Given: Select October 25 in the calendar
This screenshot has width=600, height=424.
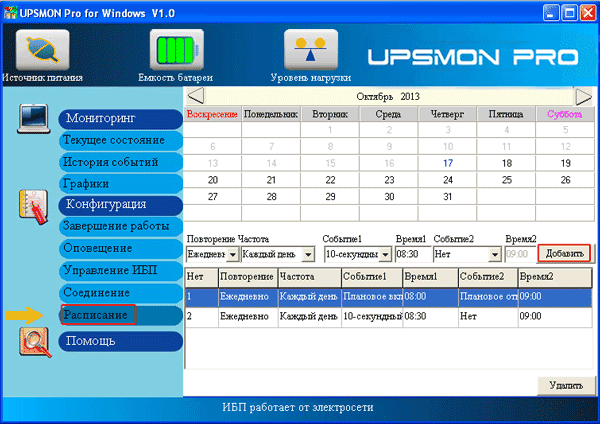Looking at the screenshot, I should 507,180.
